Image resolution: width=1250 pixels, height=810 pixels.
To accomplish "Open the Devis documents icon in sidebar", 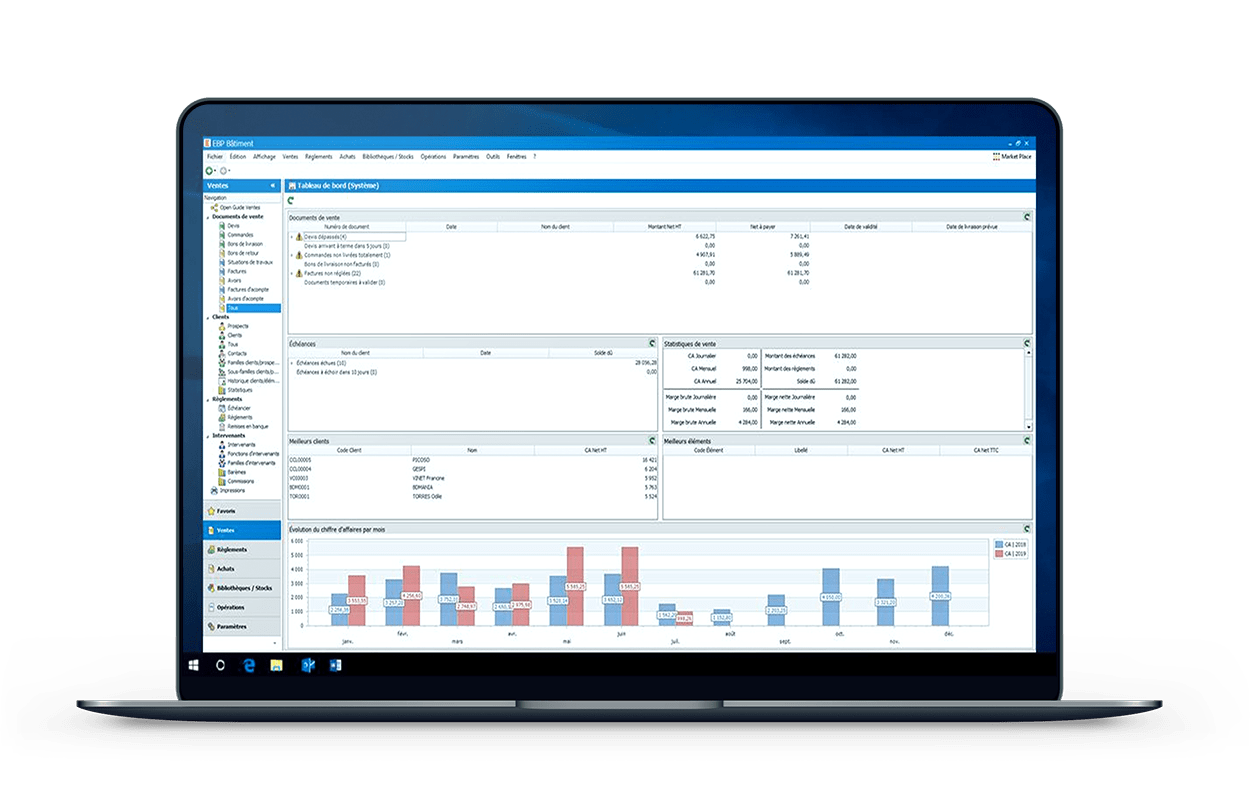I will point(222,226).
